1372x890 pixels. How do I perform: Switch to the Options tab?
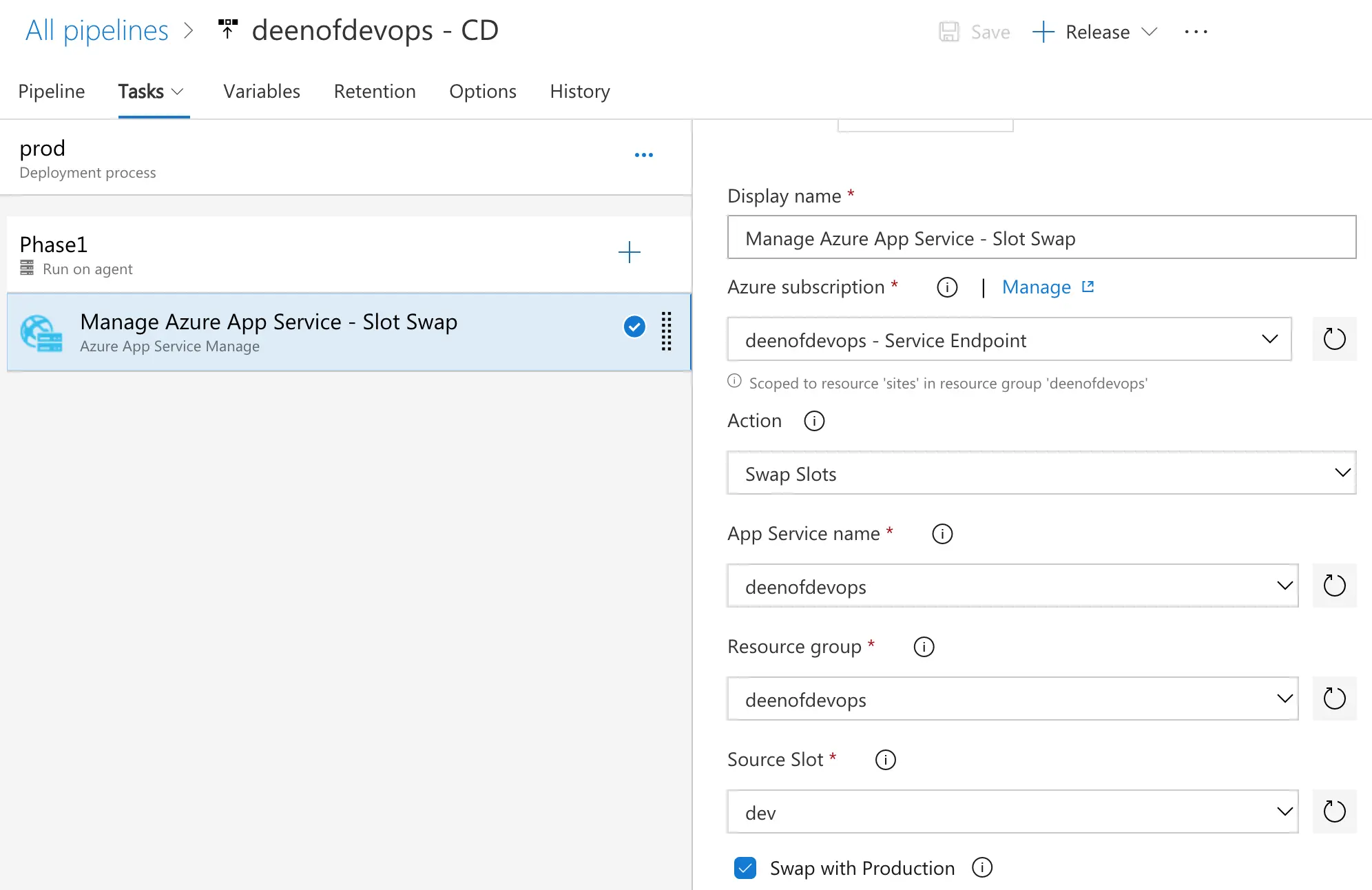[483, 92]
